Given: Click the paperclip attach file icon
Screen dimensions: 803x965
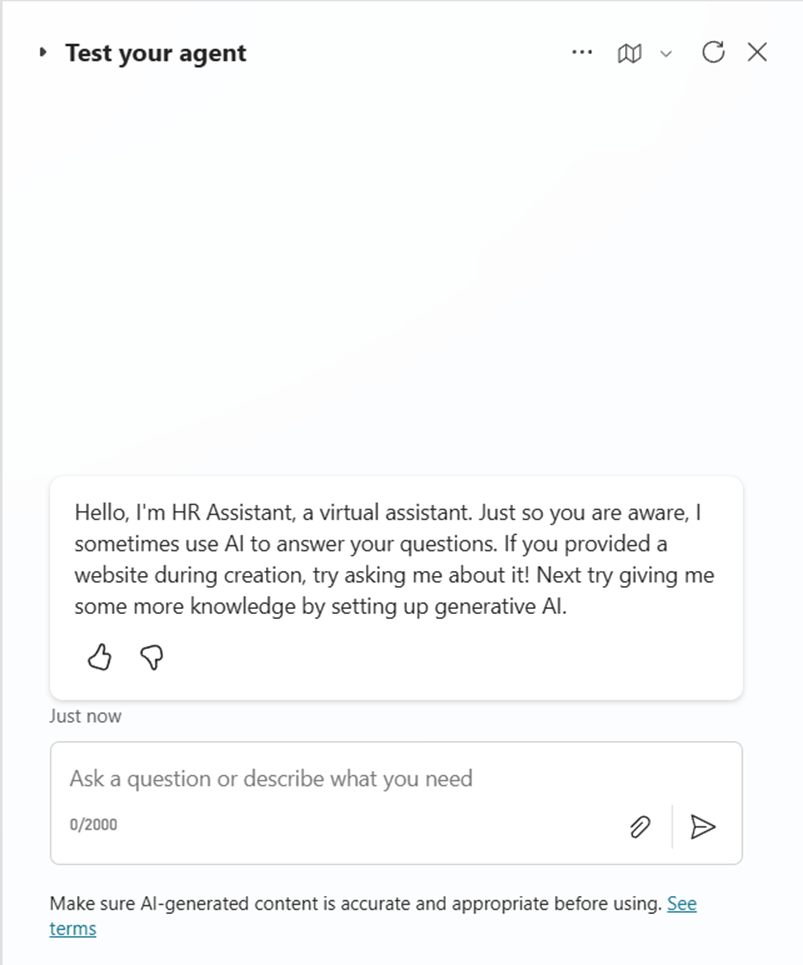Looking at the screenshot, I should [x=640, y=826].
